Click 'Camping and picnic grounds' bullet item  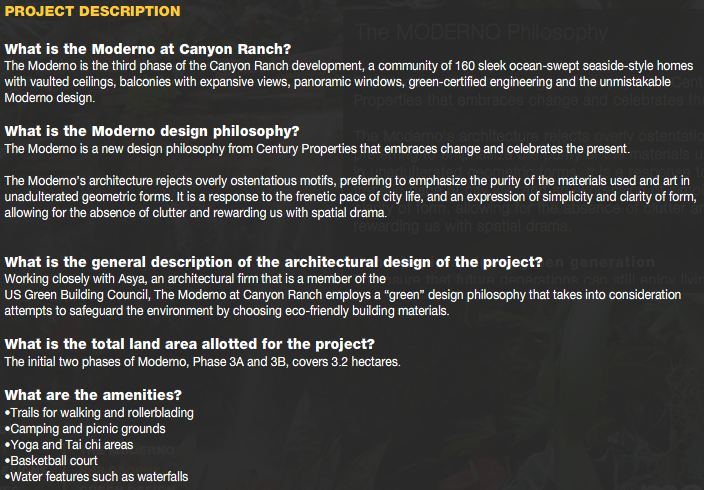click(x=85, y=429)
